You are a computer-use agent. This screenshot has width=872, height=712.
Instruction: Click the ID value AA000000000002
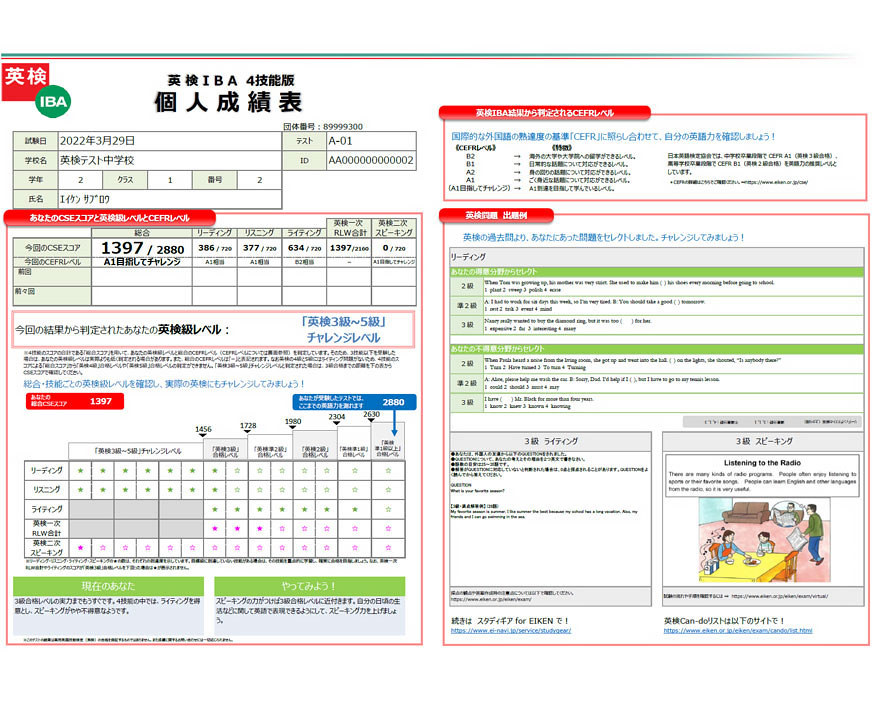click(371, 160)
